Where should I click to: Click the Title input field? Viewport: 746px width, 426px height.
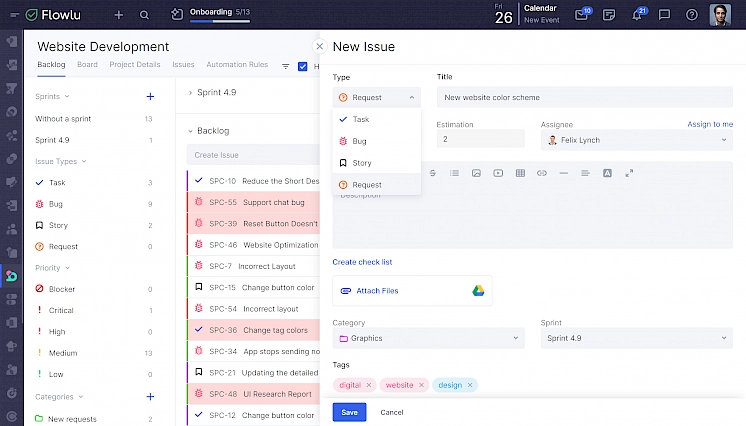[x=585, y=98]
